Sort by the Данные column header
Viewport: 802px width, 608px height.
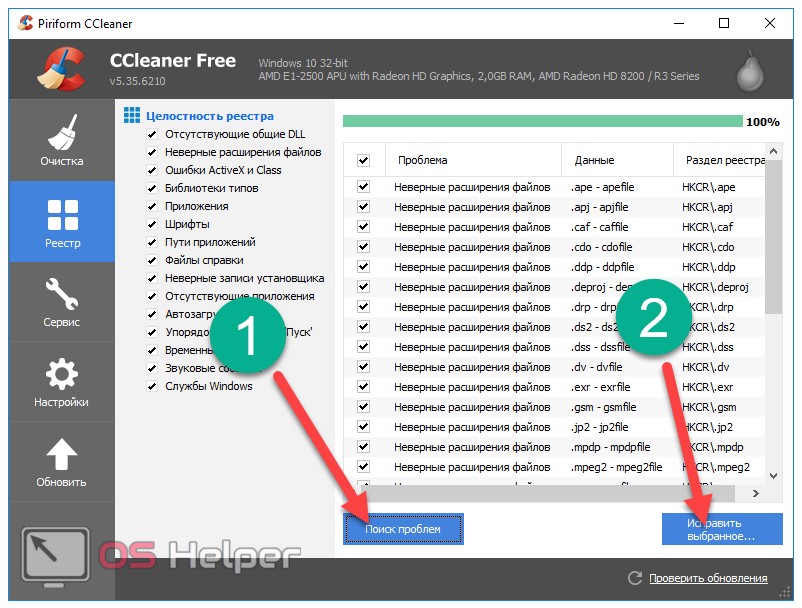click(617, 160)
